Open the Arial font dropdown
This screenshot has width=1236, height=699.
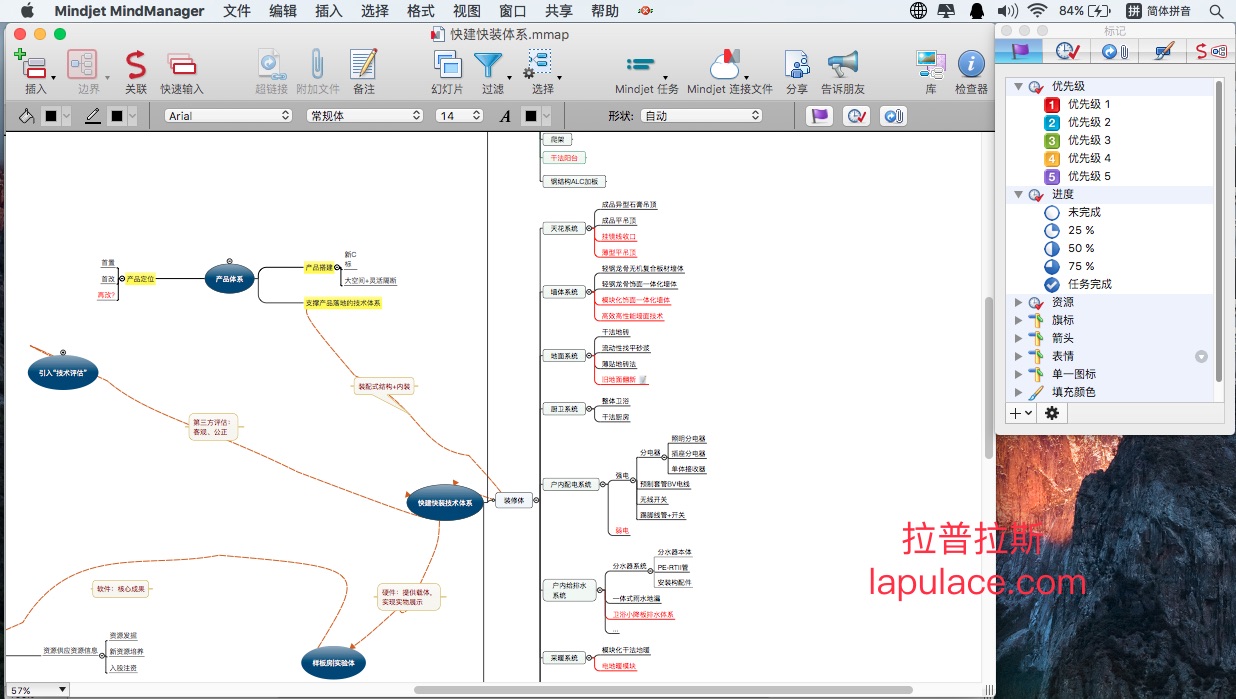point(227,116)
